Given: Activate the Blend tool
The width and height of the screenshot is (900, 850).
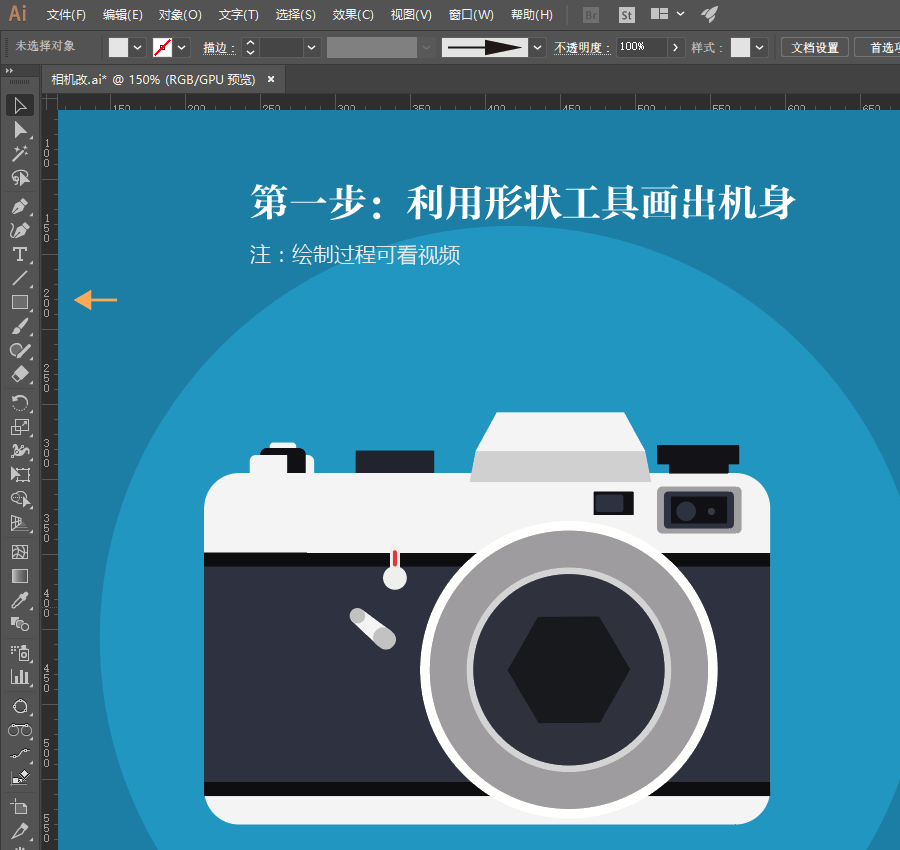Looking at the screenshot, I should pyautogui.click(x=20, y=624).
